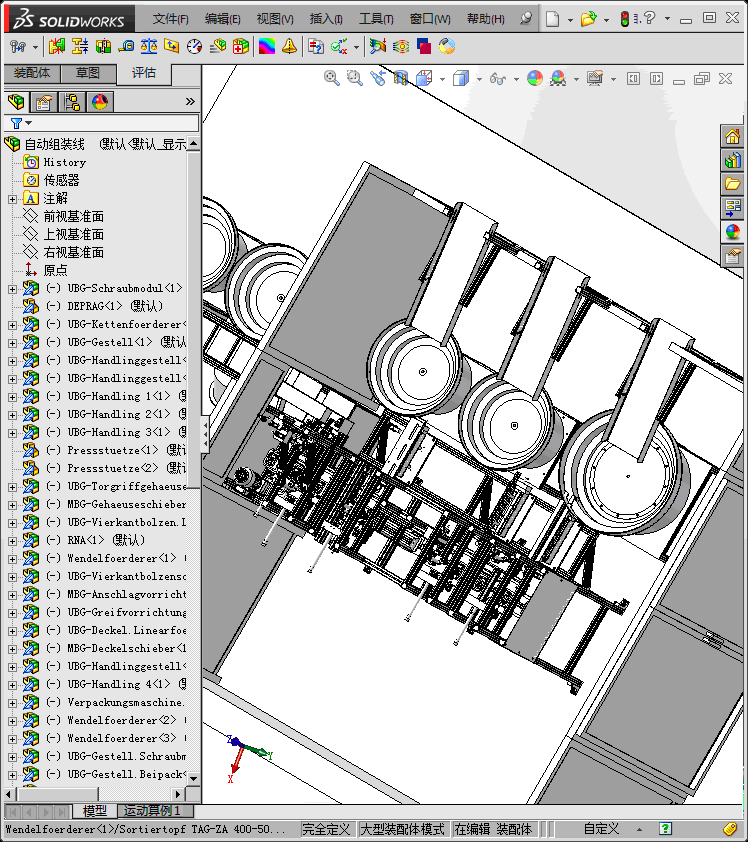Click the tree filter funnel icon

(17, 124)
